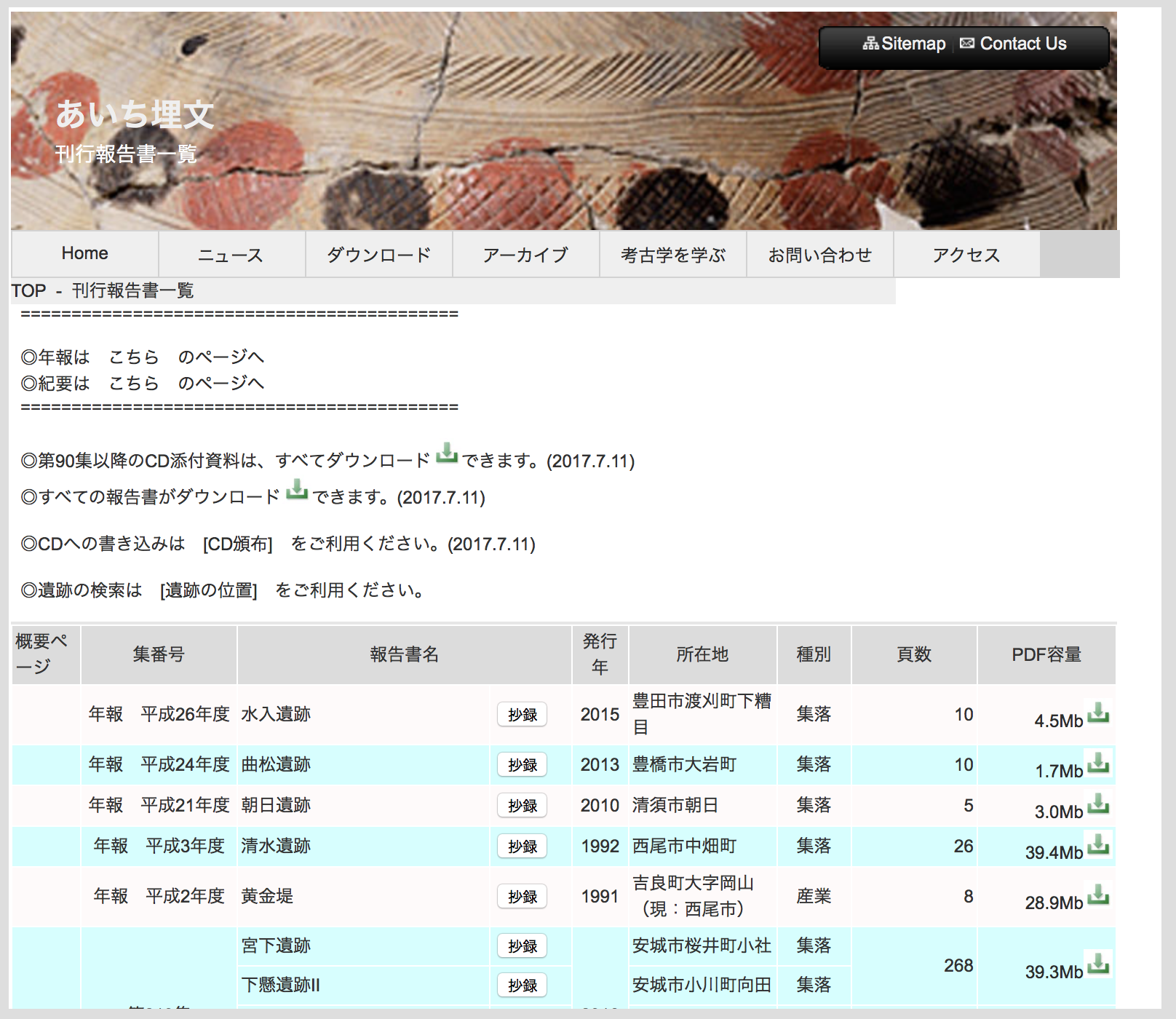
Task: Follow the こちら link for 紀要
Action: tap(134, 383)
